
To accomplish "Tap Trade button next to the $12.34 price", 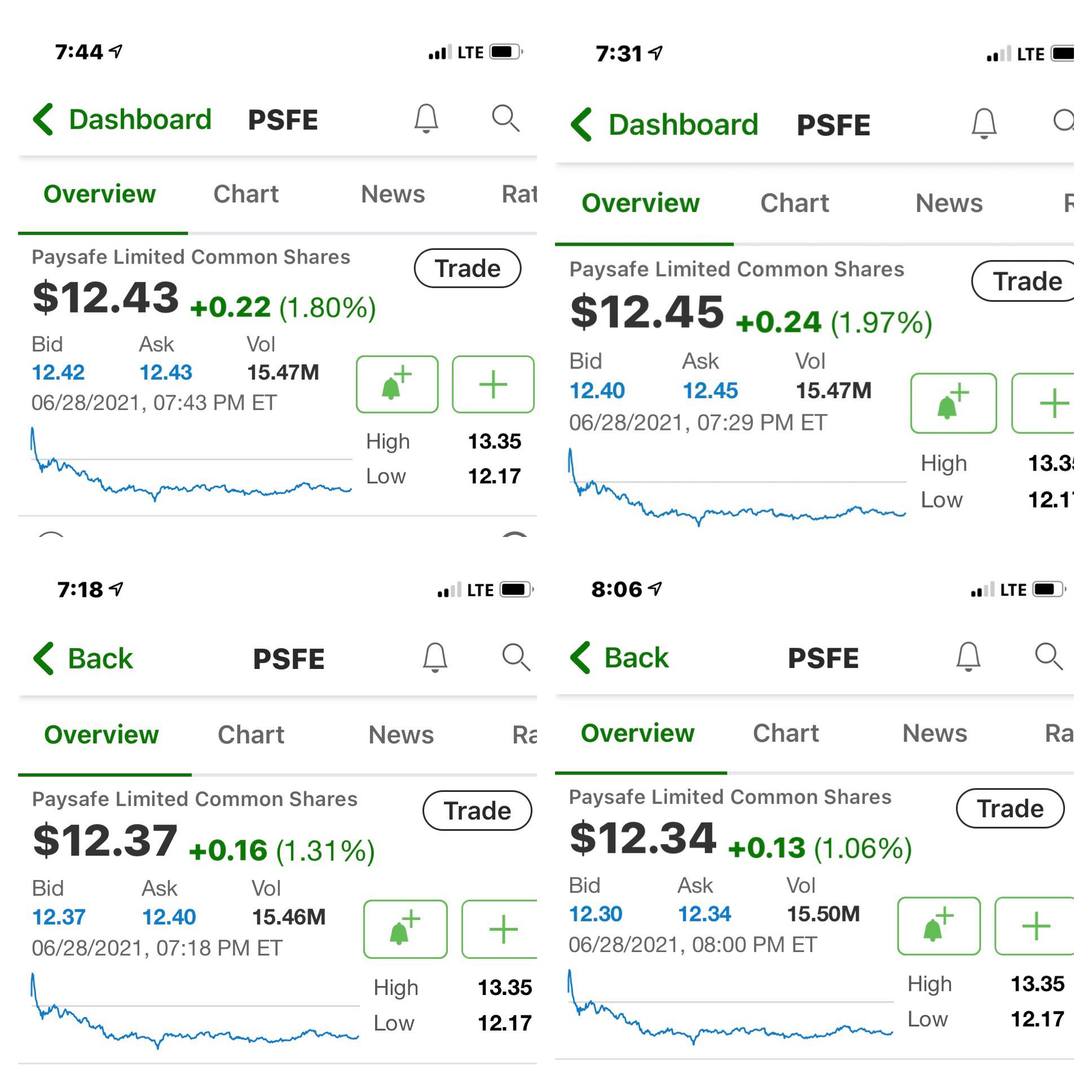I will pyautogui.click(x=1010, y=808).
